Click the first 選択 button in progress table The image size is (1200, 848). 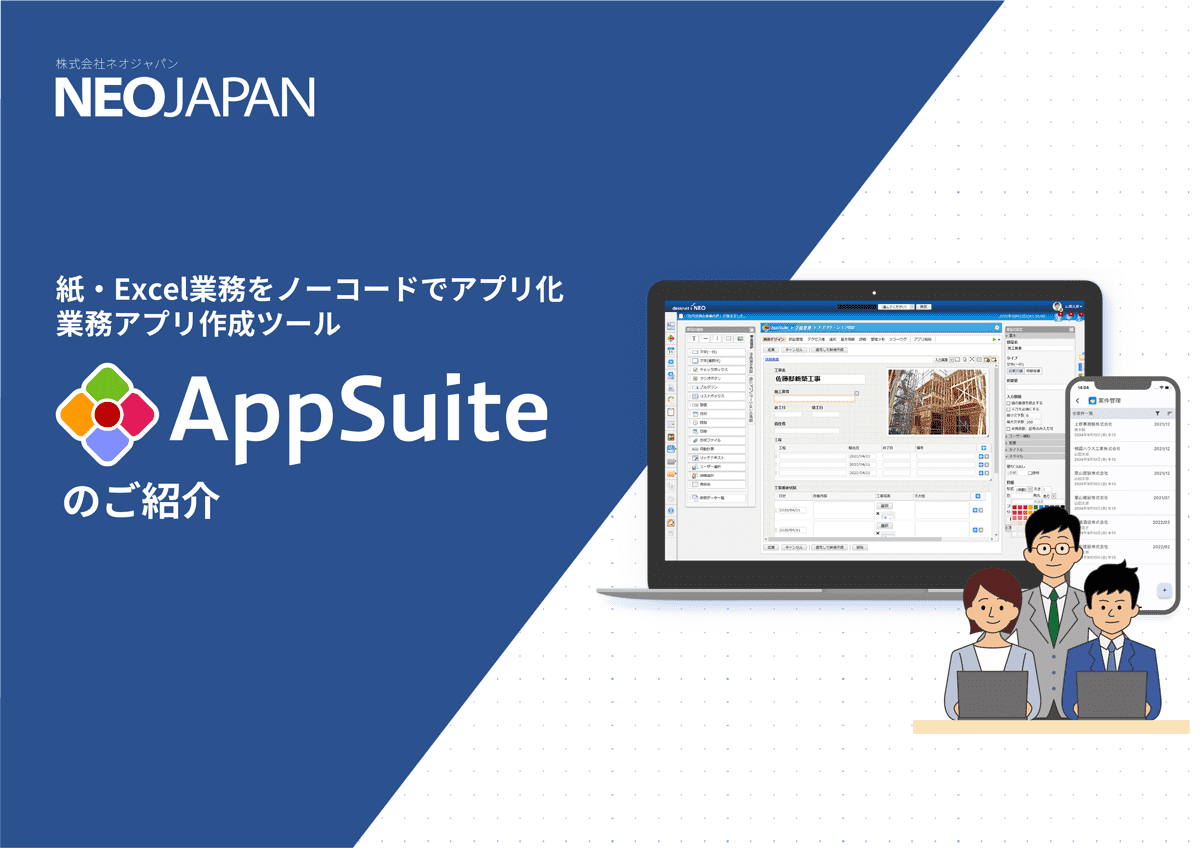[x=884, y=506]
